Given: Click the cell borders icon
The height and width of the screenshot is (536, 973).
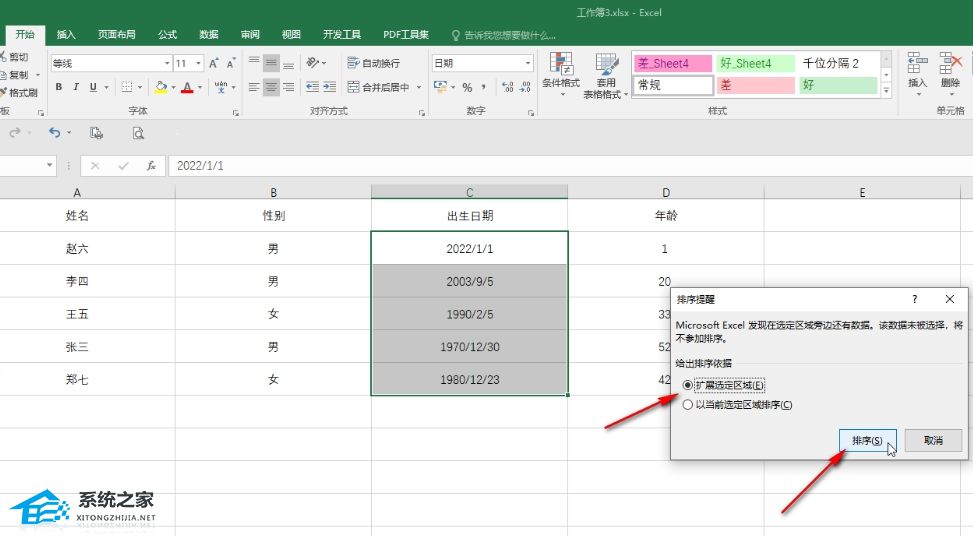Looking at the screenshot, I should point(127,87).
